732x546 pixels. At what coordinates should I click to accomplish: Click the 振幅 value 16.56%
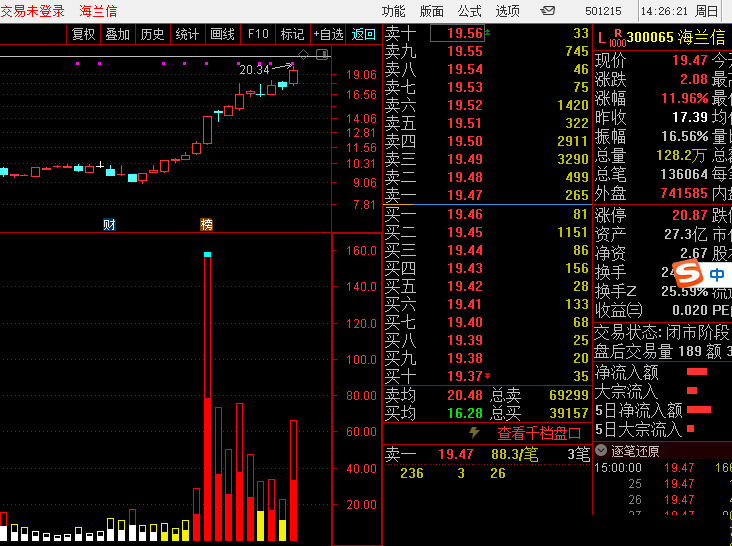point(684,136)
